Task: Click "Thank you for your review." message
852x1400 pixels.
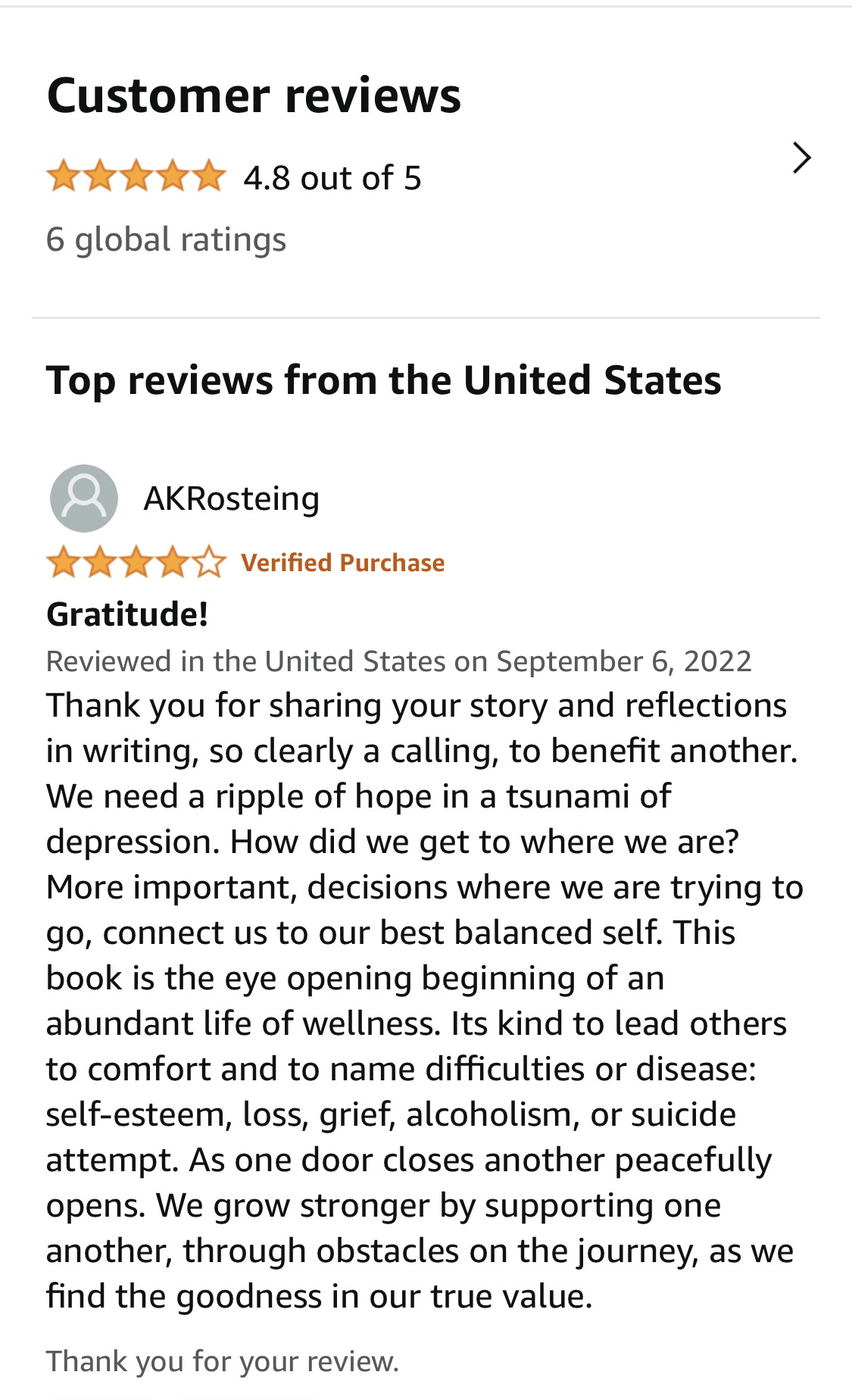Action: coord(222,1361)
